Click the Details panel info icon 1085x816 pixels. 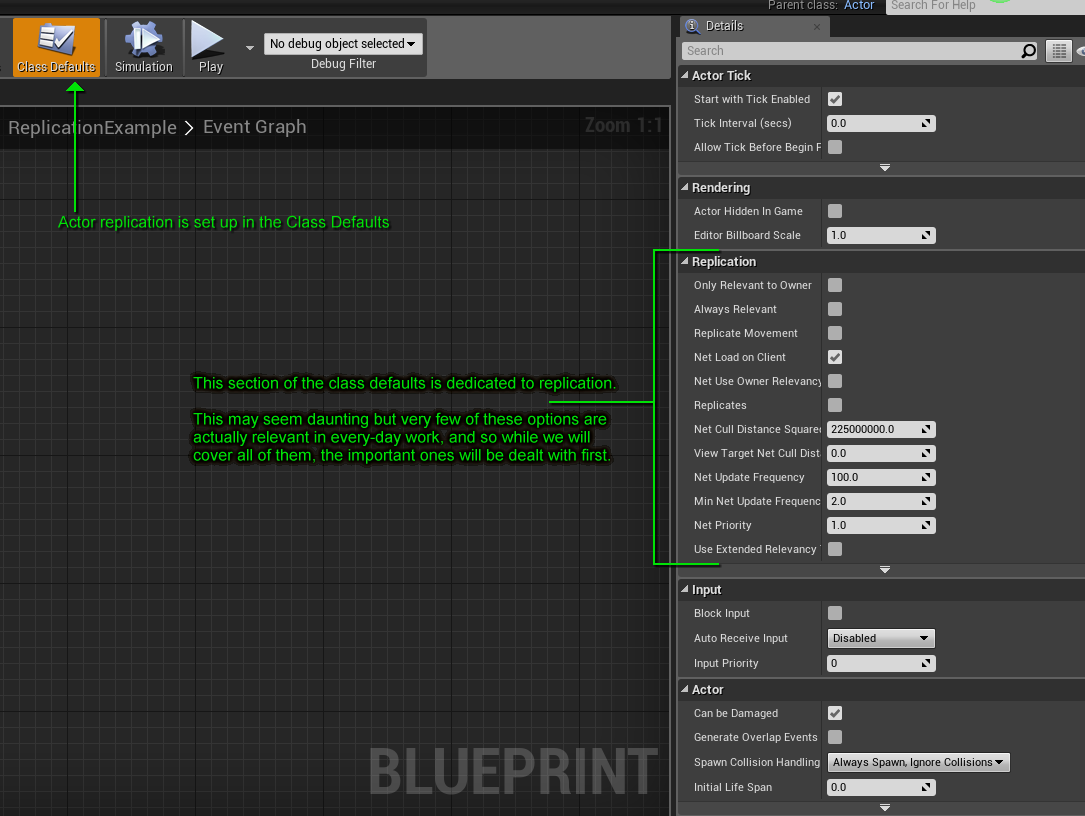(x=693, y=26)
